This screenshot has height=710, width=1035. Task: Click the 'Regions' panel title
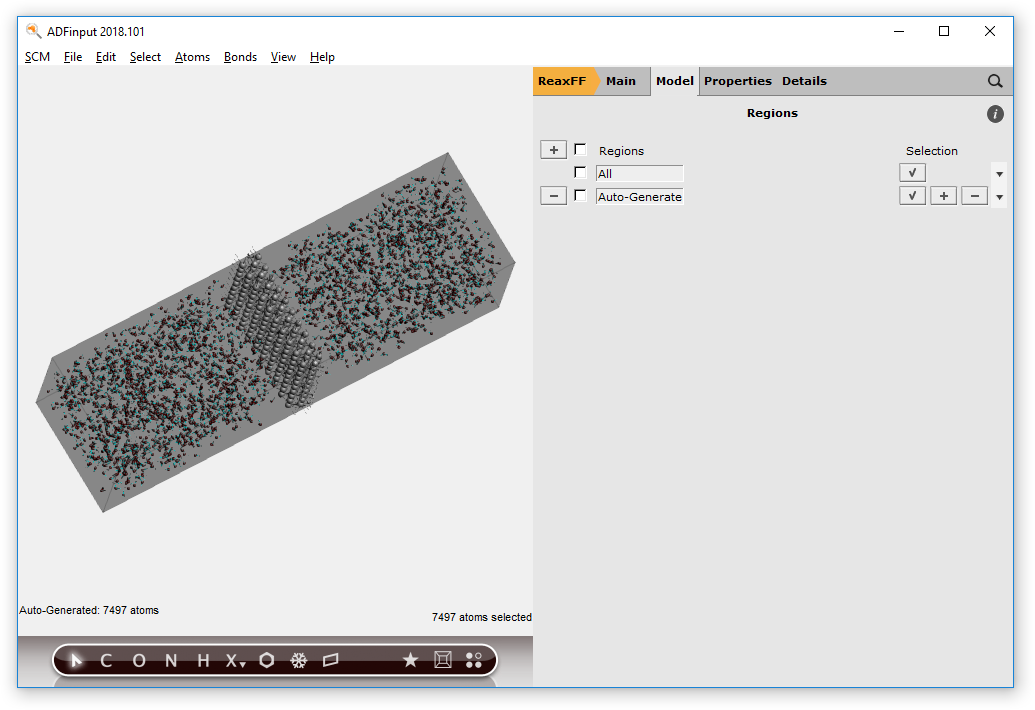tap(772, 113)
